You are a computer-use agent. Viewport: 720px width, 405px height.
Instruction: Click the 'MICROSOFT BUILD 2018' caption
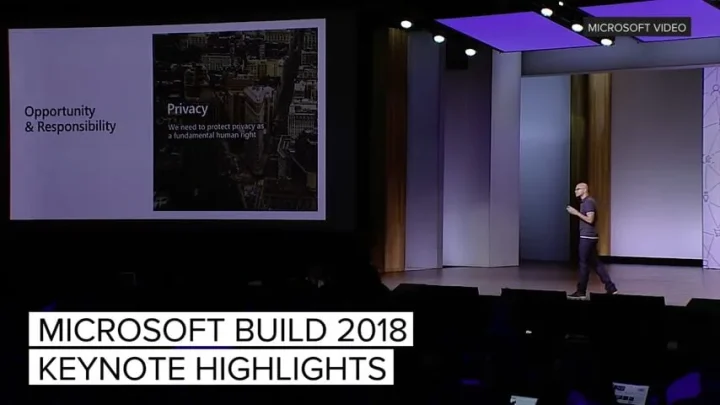[x=221, y=329]
